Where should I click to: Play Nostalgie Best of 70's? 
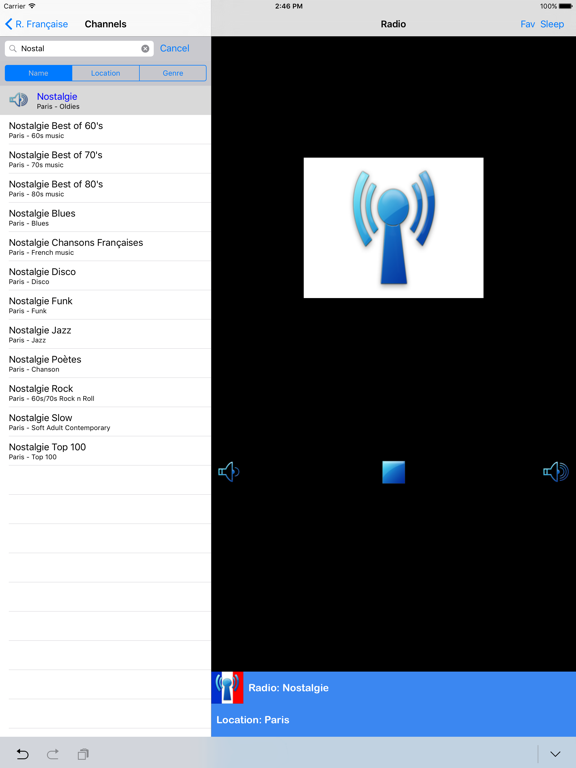[105, 159]
